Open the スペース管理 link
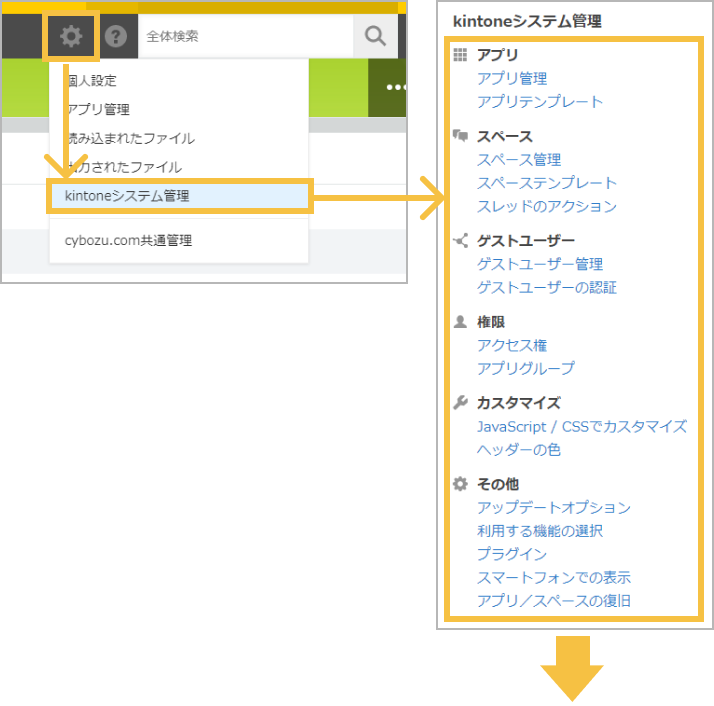The height and width of the screenshot is (706, 714). [519, 159]
